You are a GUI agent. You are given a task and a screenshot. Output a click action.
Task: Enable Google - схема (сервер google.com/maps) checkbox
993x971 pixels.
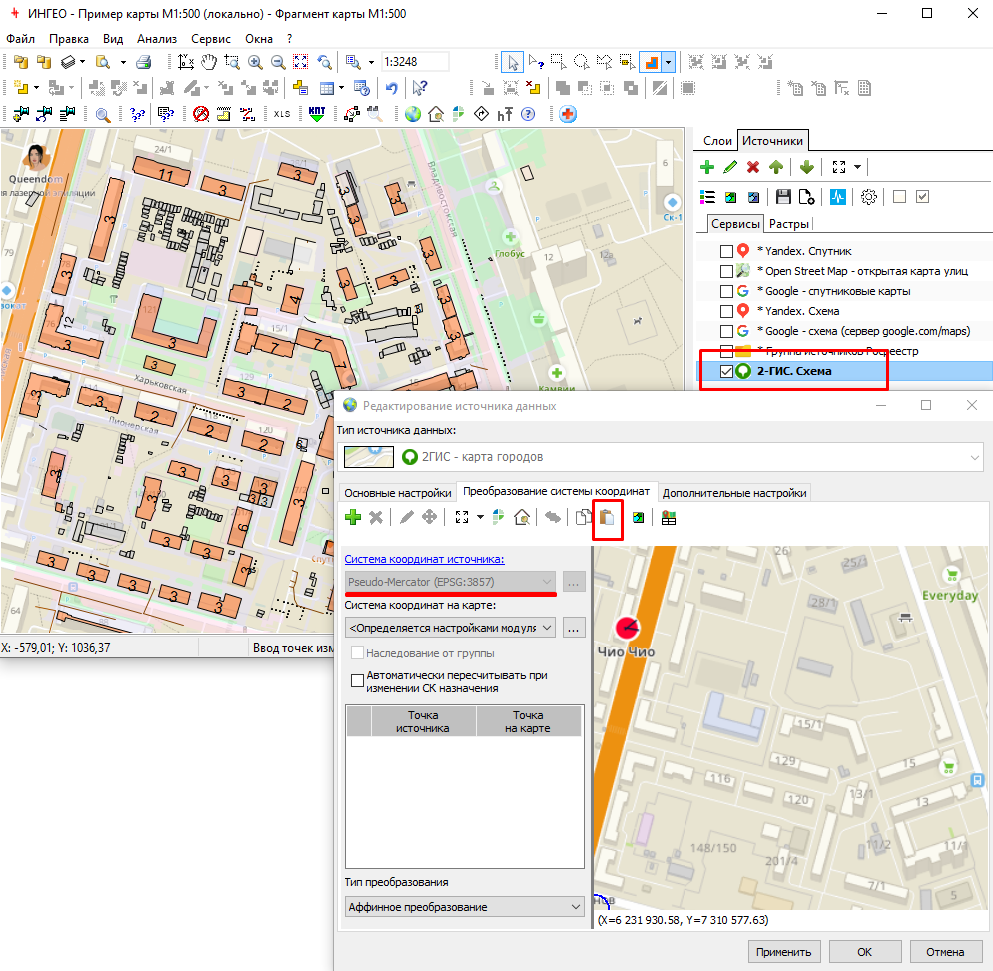coord(726,331)
